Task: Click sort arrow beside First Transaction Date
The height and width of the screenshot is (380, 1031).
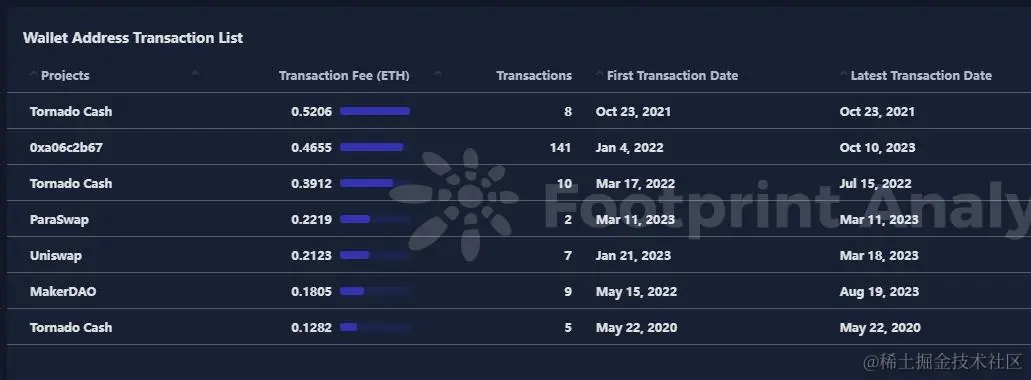Action: pyautogui.click(x=600, y=75)
